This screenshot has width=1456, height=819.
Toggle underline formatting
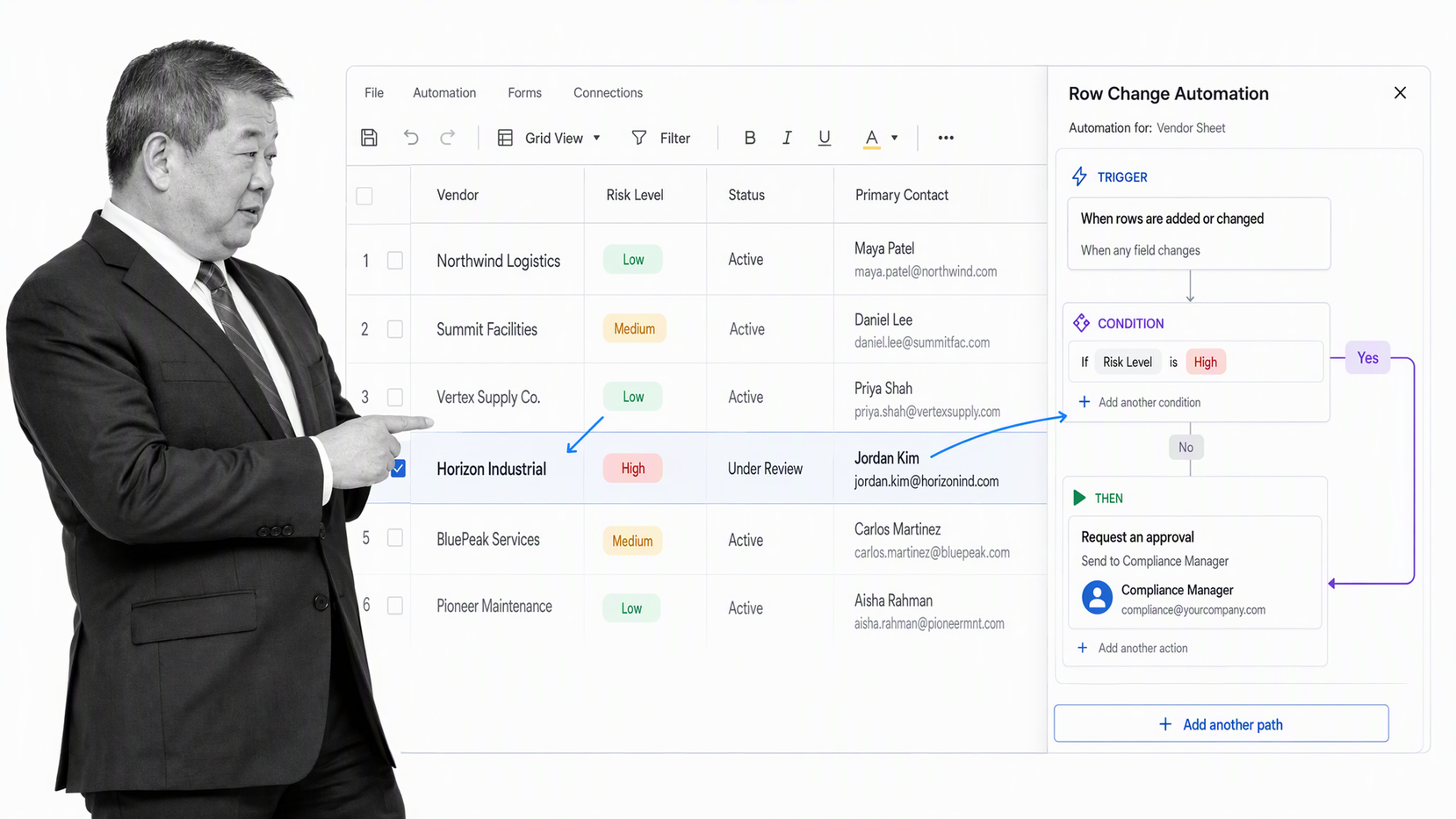(824, 138)
